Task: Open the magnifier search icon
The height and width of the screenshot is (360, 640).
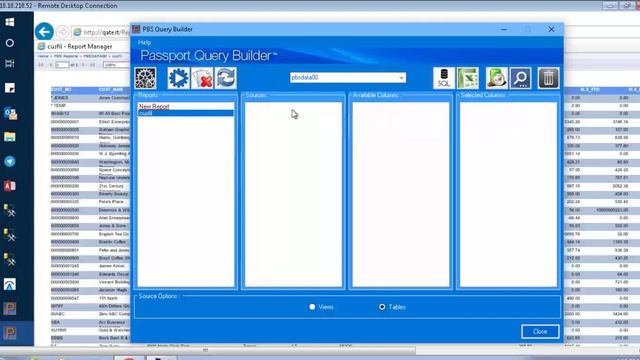Action: 520,78
